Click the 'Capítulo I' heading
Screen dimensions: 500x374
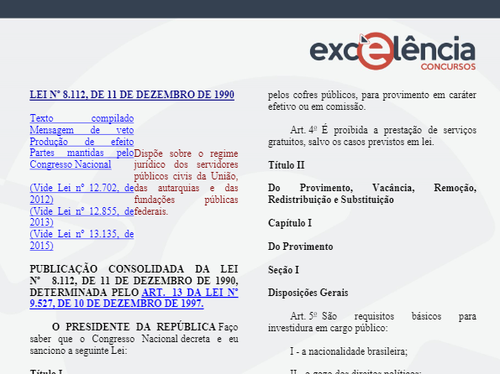[290, 223]
